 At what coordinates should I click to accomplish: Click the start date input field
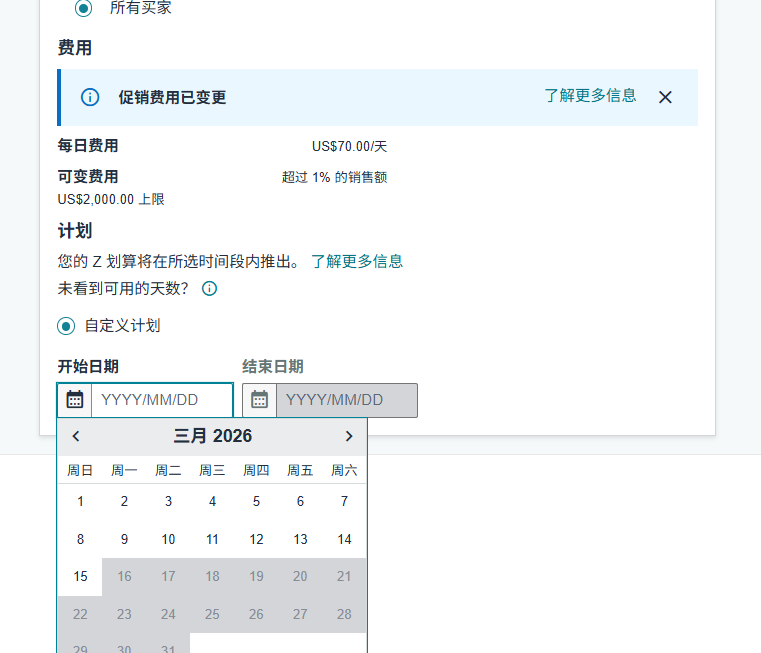click(x=162, y=400)
